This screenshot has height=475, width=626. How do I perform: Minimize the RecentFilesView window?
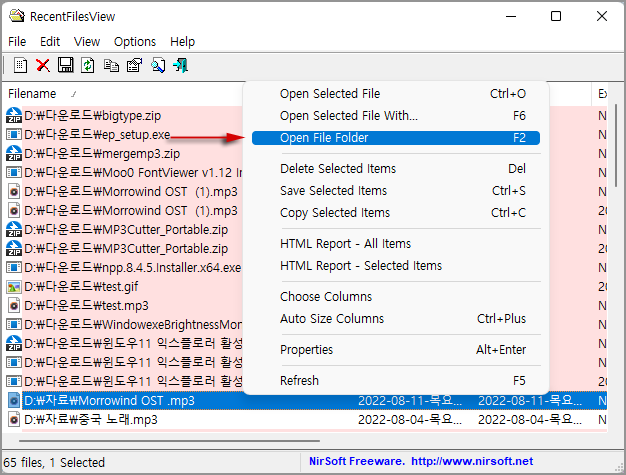511,16
